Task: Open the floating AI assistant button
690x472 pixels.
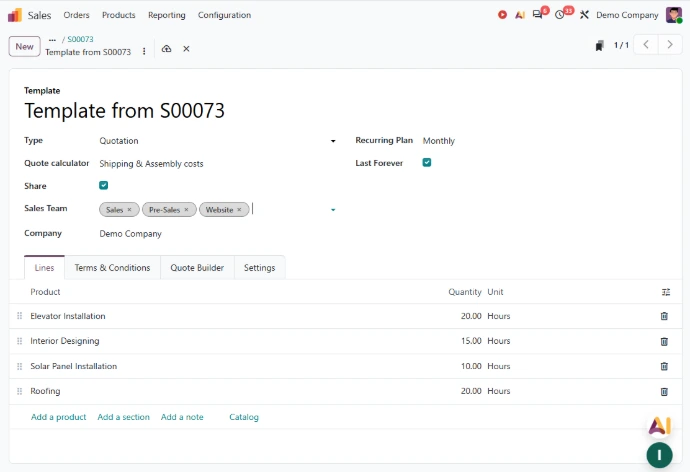Action: (x=659, y=425)
